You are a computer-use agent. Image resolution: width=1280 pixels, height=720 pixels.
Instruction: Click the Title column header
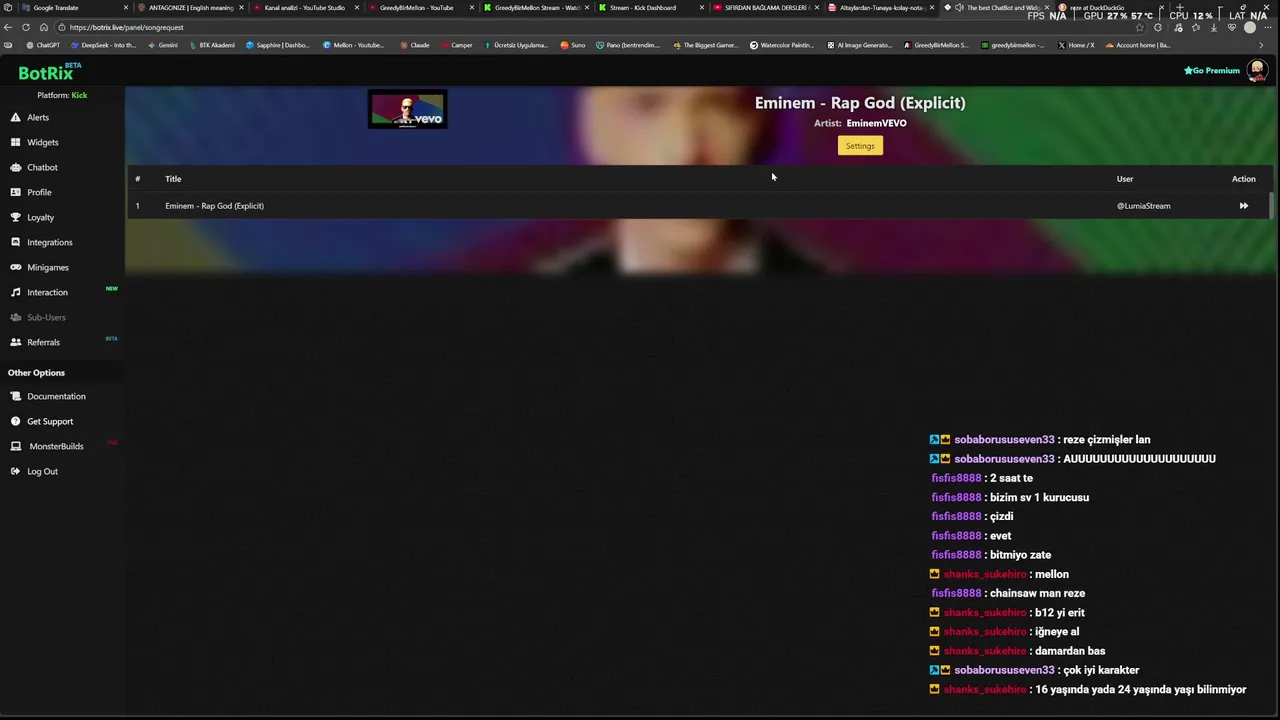click(173, 179)
